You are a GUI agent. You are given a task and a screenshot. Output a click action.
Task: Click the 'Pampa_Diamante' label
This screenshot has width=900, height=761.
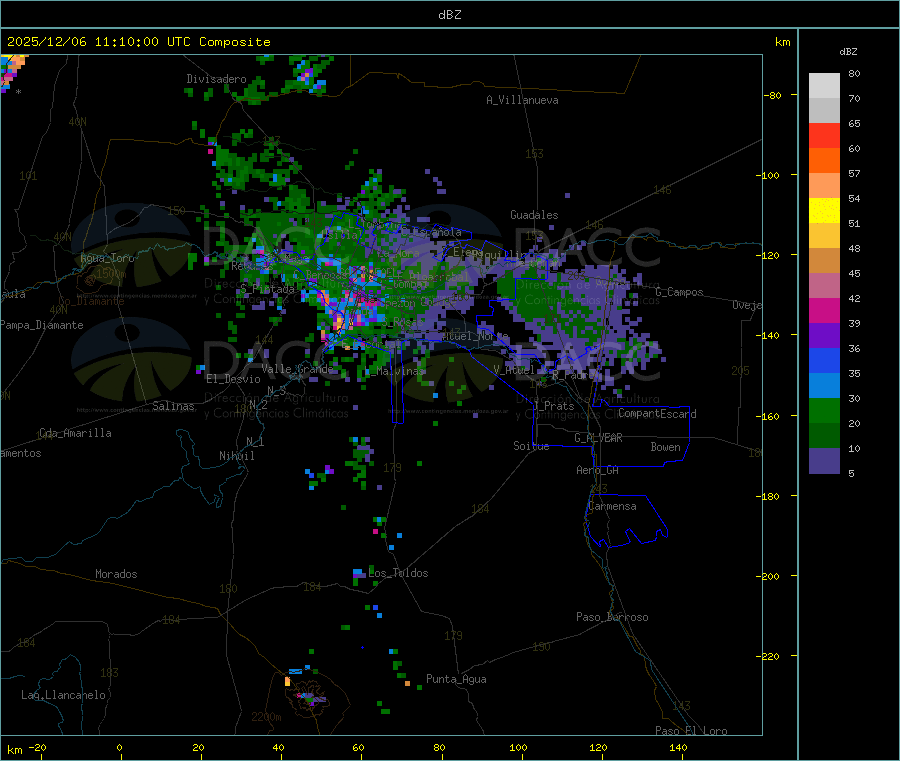pos(42,325)
